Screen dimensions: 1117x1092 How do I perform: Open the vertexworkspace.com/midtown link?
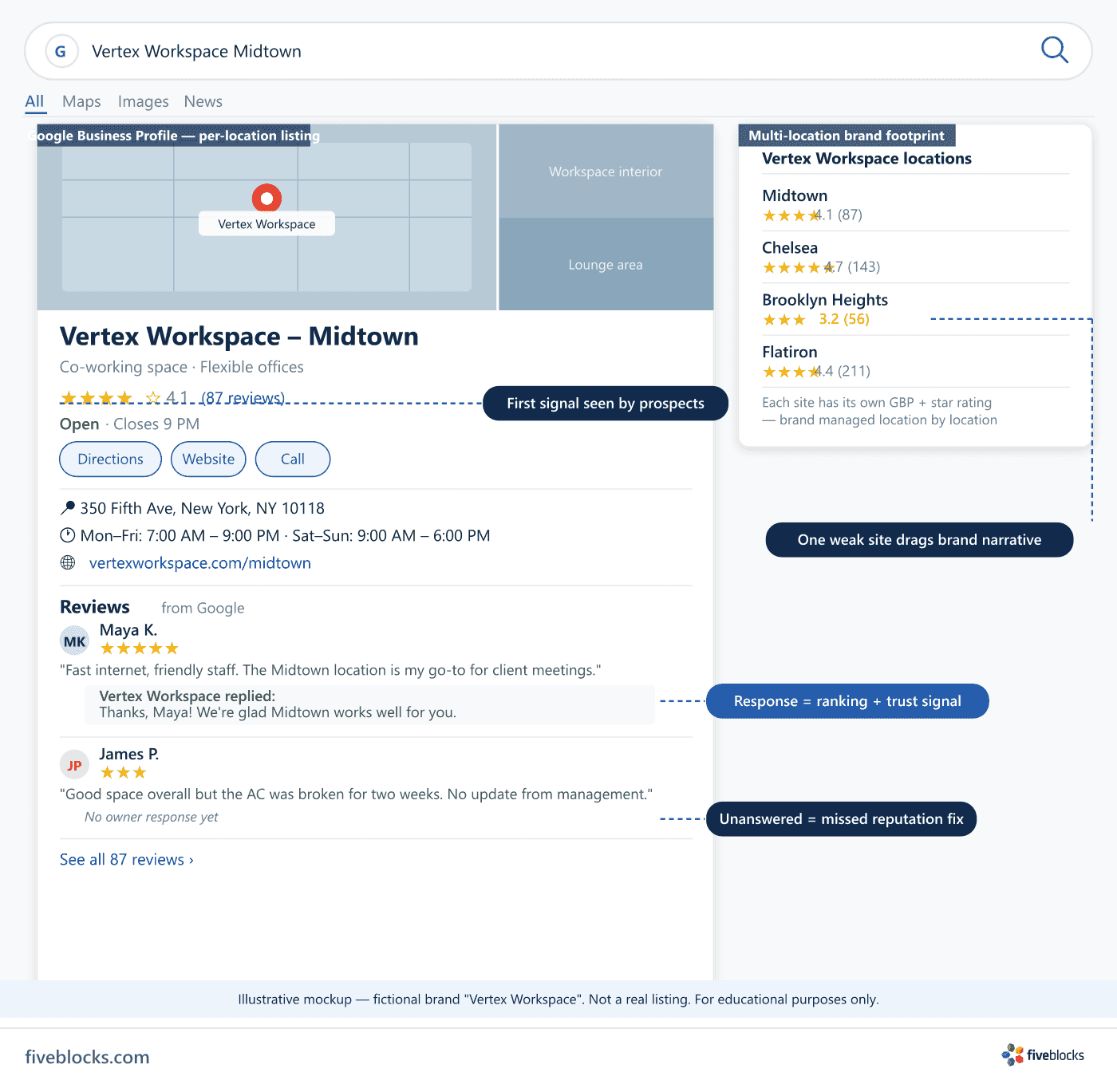tap(200, 562)
